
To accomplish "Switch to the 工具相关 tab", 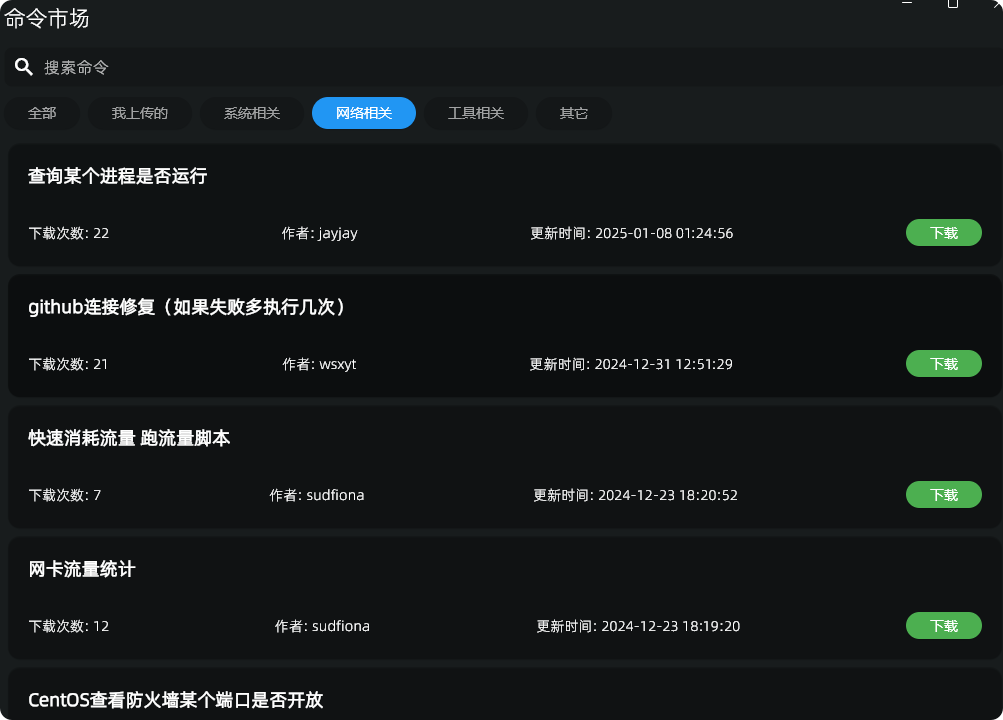I will pyautogui.click(x=476, y=113).
